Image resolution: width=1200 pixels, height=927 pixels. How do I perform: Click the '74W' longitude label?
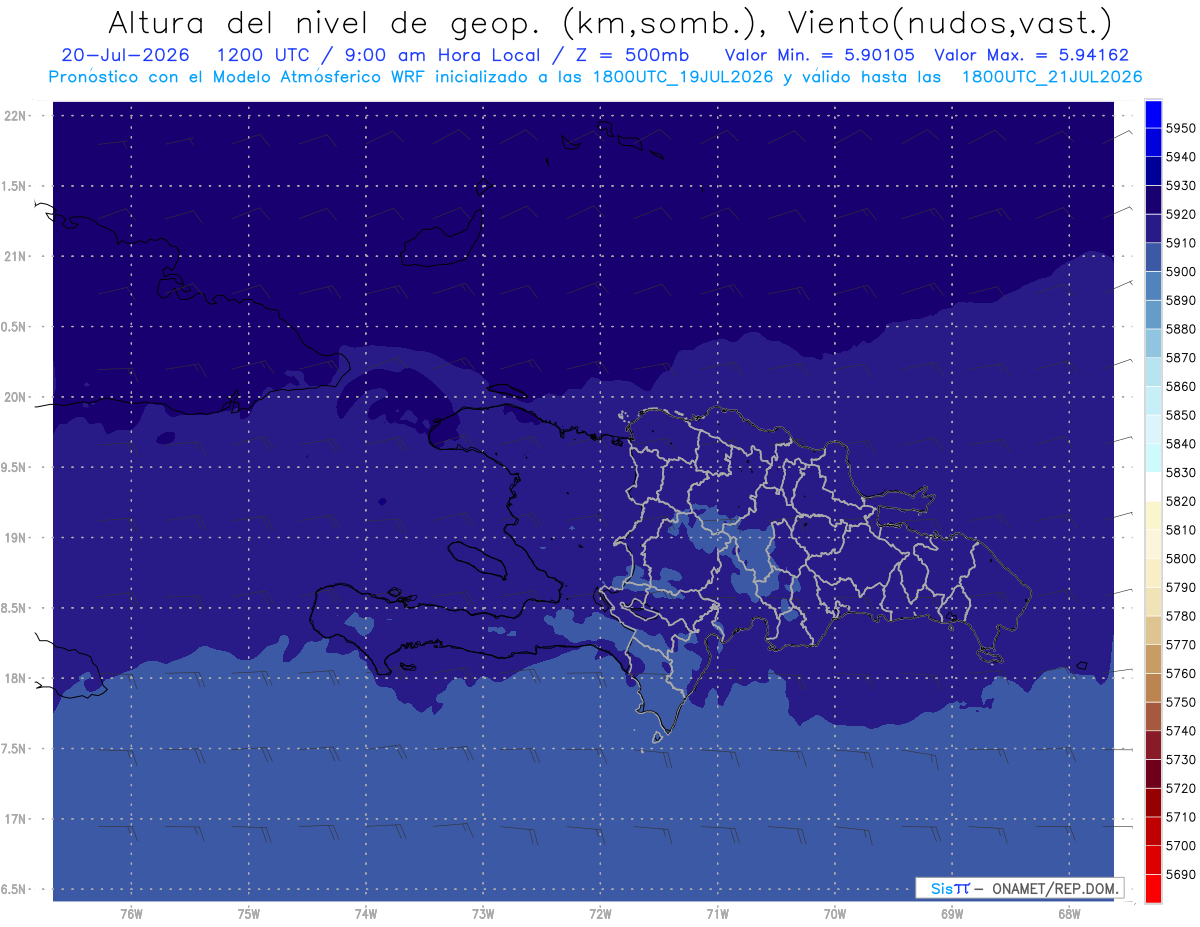click(x=365, y=914)
